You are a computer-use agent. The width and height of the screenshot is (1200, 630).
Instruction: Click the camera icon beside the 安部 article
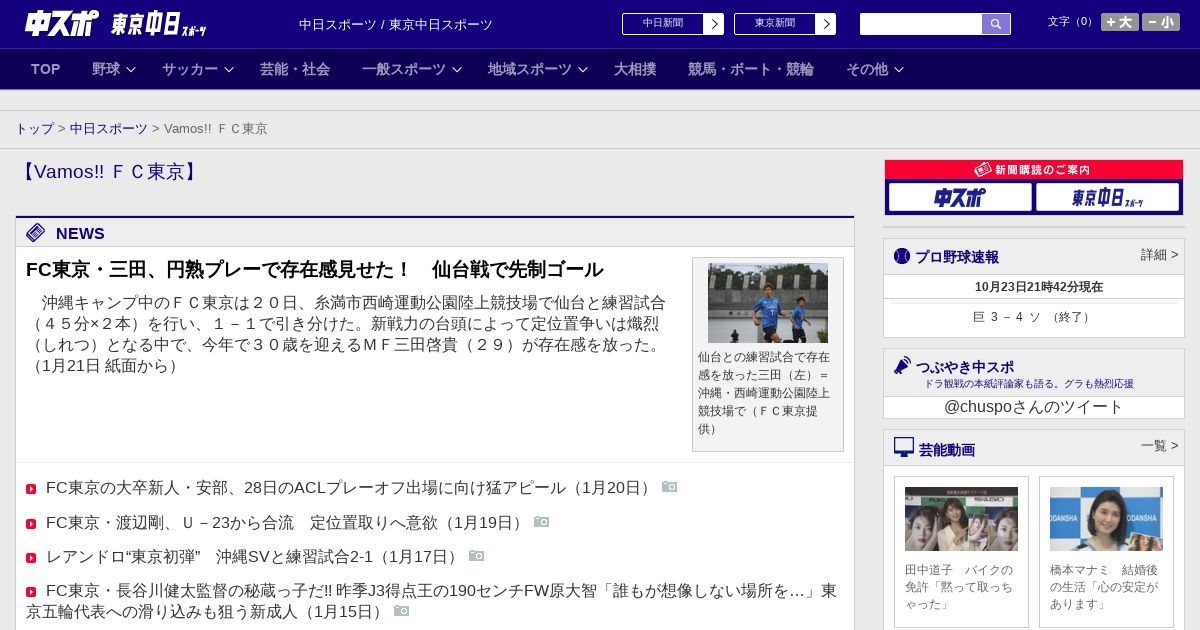click(669, 487)
